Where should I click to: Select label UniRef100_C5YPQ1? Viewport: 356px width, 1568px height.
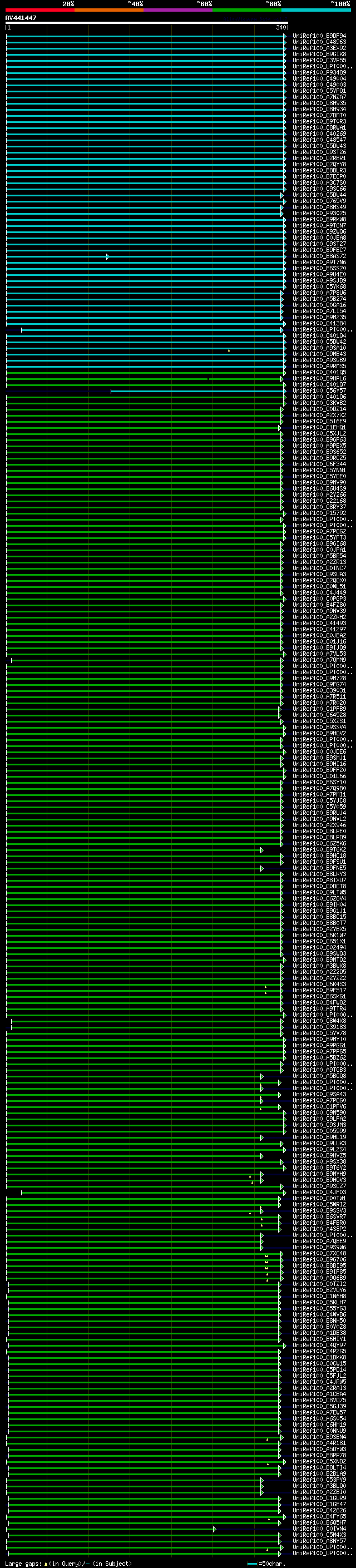pyautogui.click(x=319, y=91)
